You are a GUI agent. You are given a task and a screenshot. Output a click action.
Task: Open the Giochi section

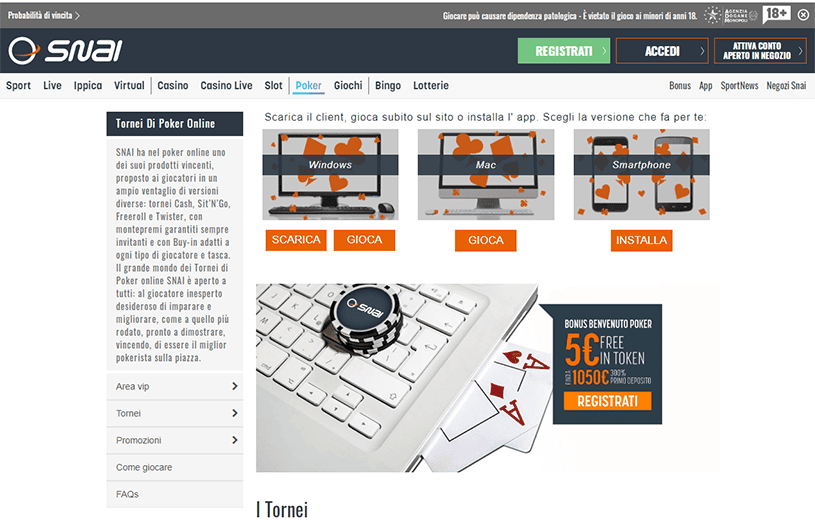click(348, 85)
